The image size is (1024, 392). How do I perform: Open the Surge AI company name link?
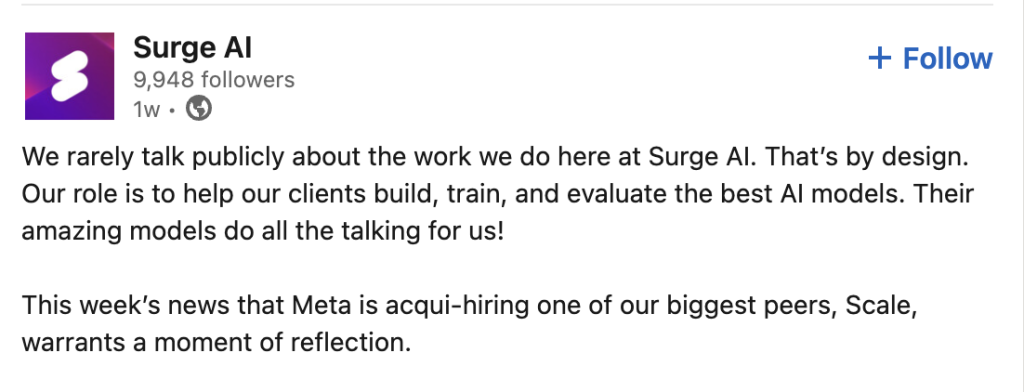(192, 48)
